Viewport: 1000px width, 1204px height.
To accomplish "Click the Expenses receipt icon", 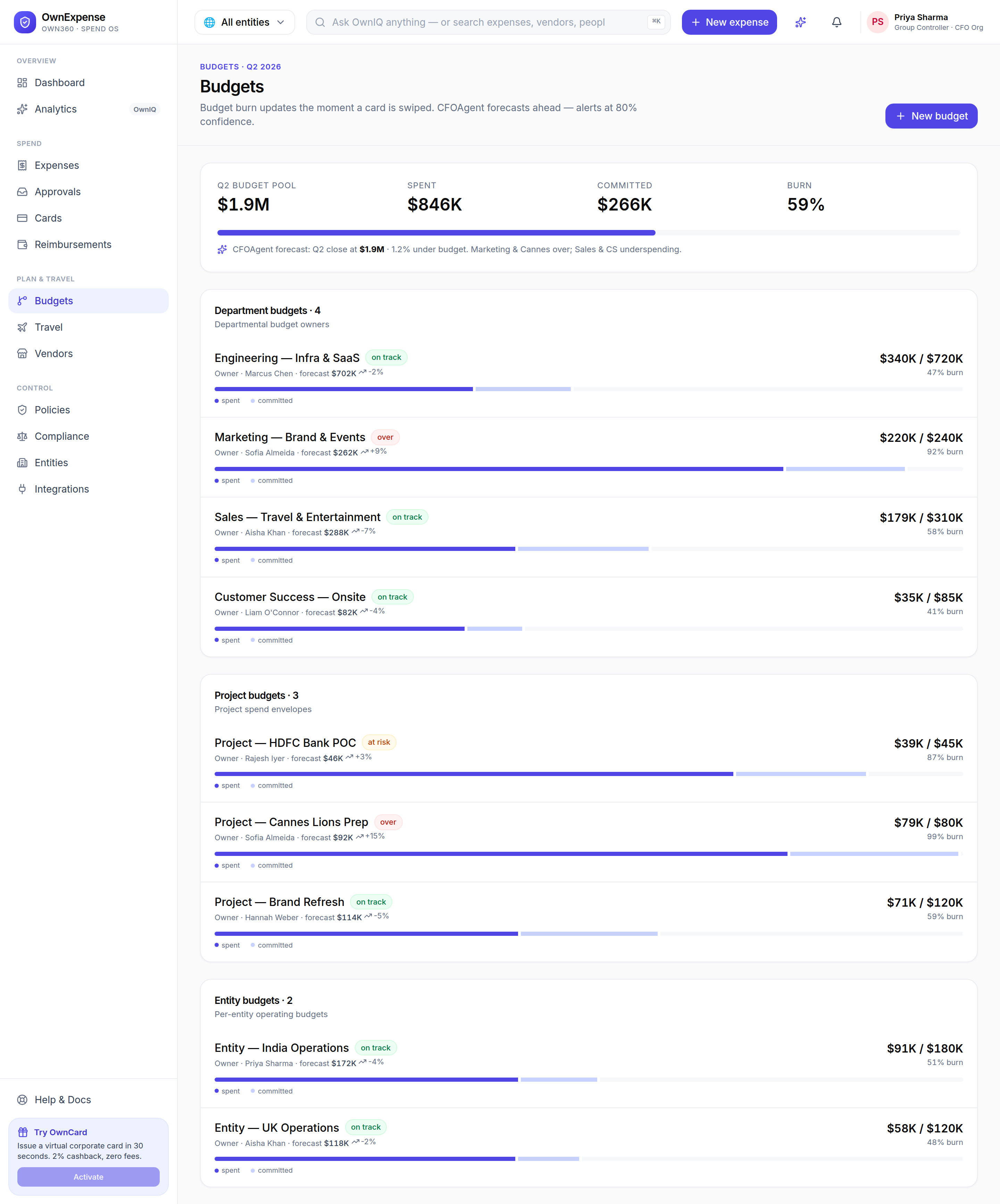I will (x=22, y=165).
